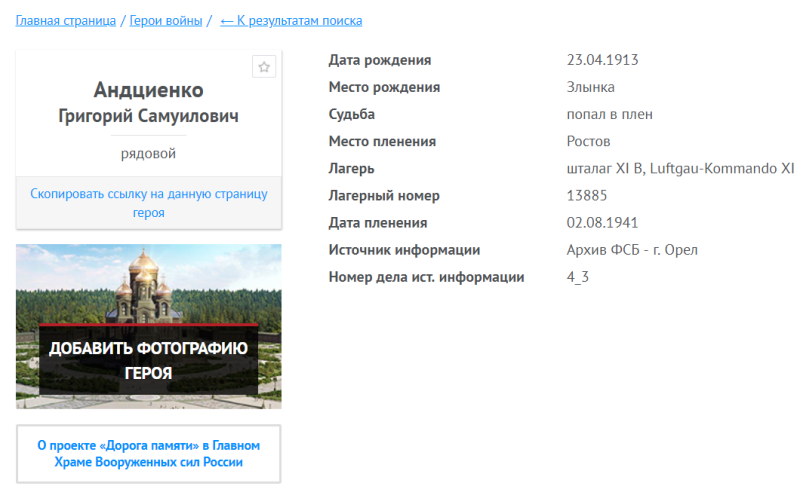Click the Место пленения label
This screenshot has width=800, height=489.
pos(382,141)
